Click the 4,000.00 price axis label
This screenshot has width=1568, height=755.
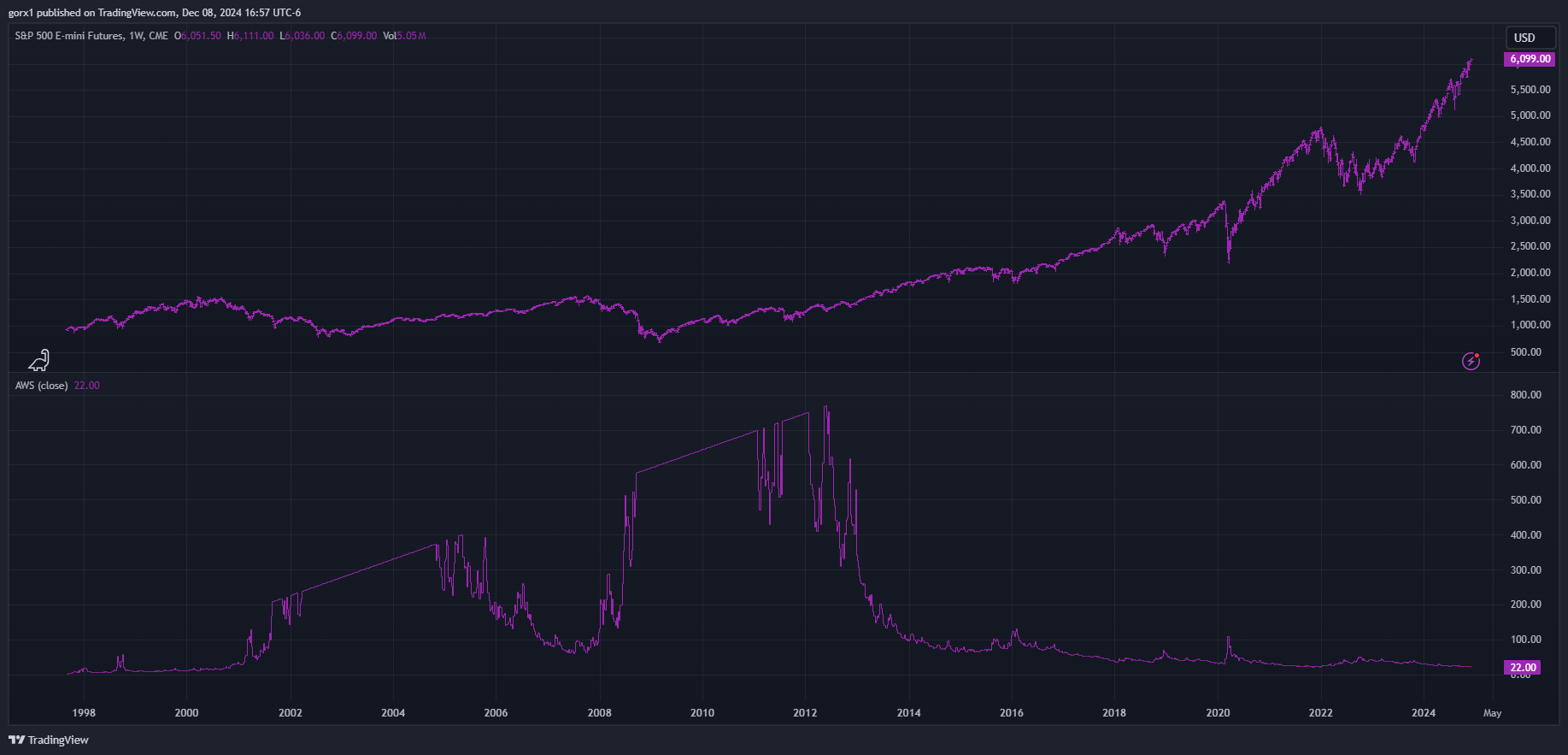(x=1530, y=168)
